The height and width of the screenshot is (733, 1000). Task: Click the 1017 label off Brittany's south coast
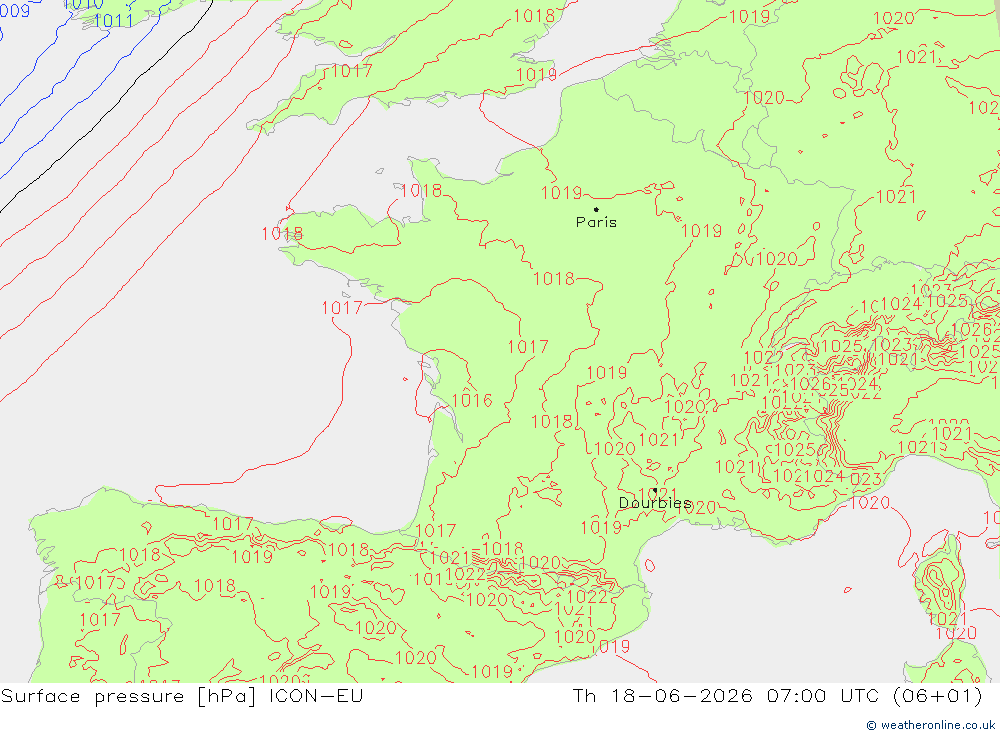point(342,308)
